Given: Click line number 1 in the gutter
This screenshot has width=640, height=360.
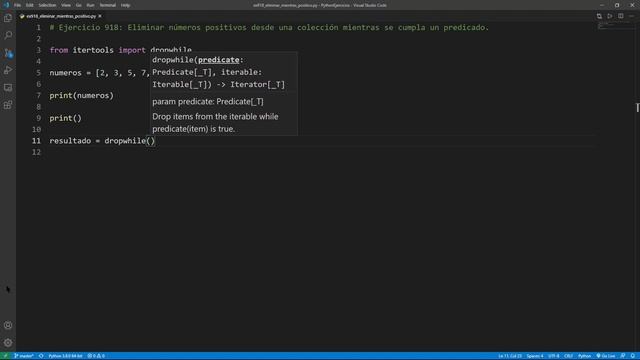Looking at the screenshot, I should 38,27.
